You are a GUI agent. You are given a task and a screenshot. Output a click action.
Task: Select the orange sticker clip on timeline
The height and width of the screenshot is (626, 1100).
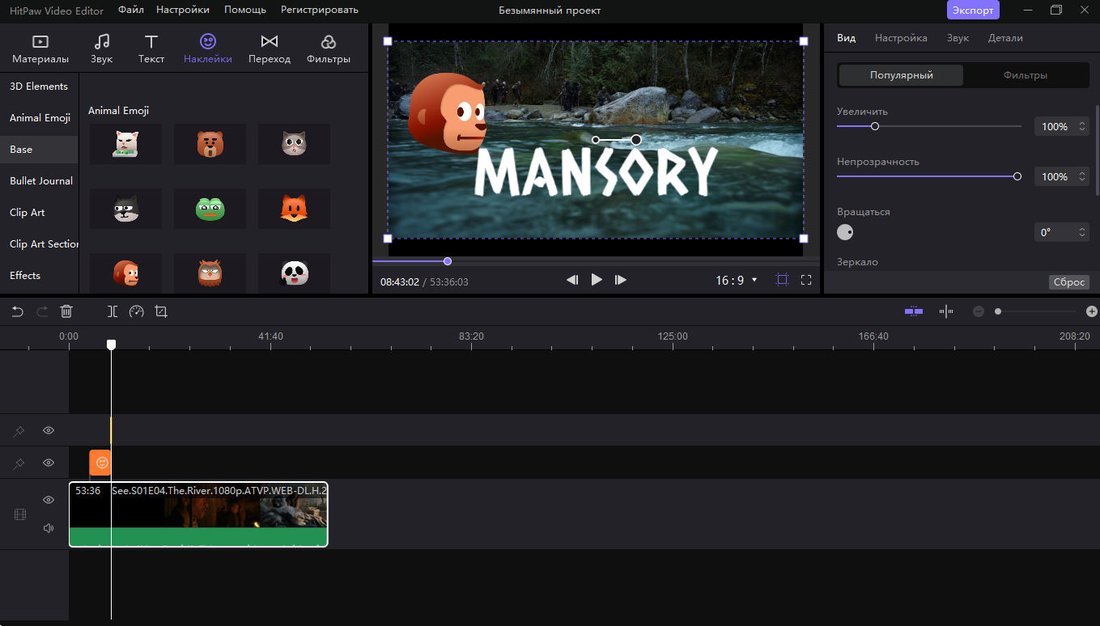tap(100, 462)
